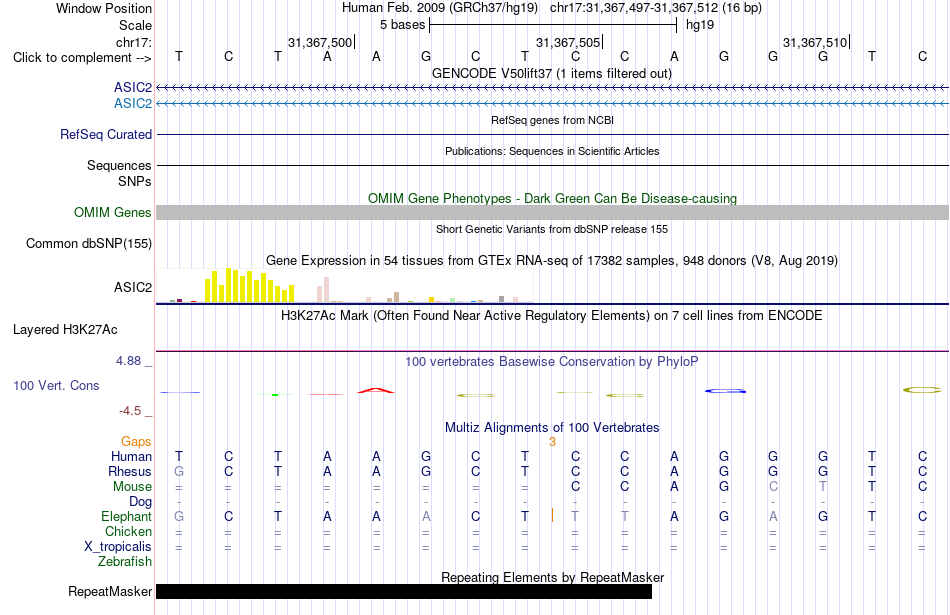Click the '5 bases' scale bar label
Screen dimensions: 950x615
click(403, 25)
